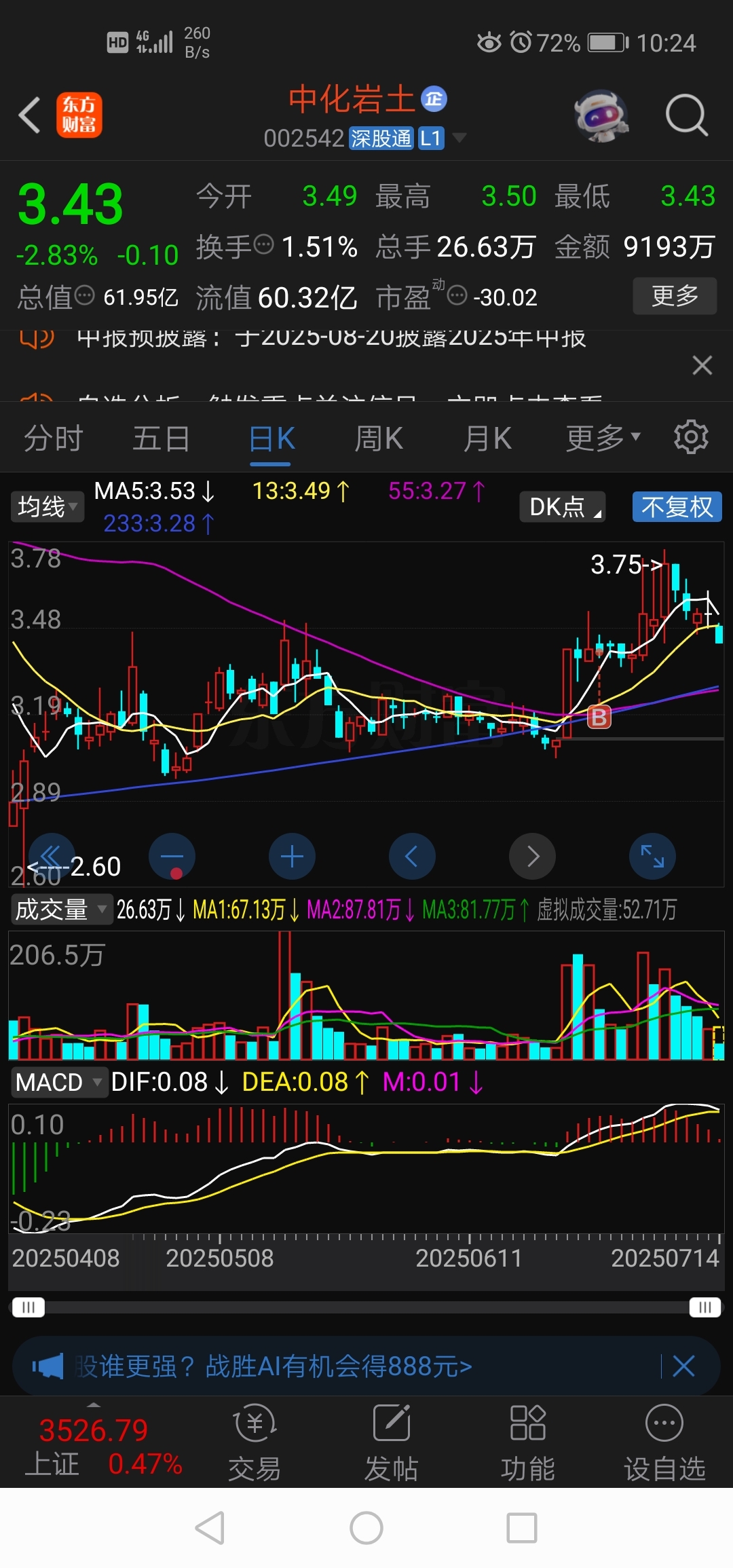
Task: Open the search magnifier icon
Action: (x=687, y=115)
